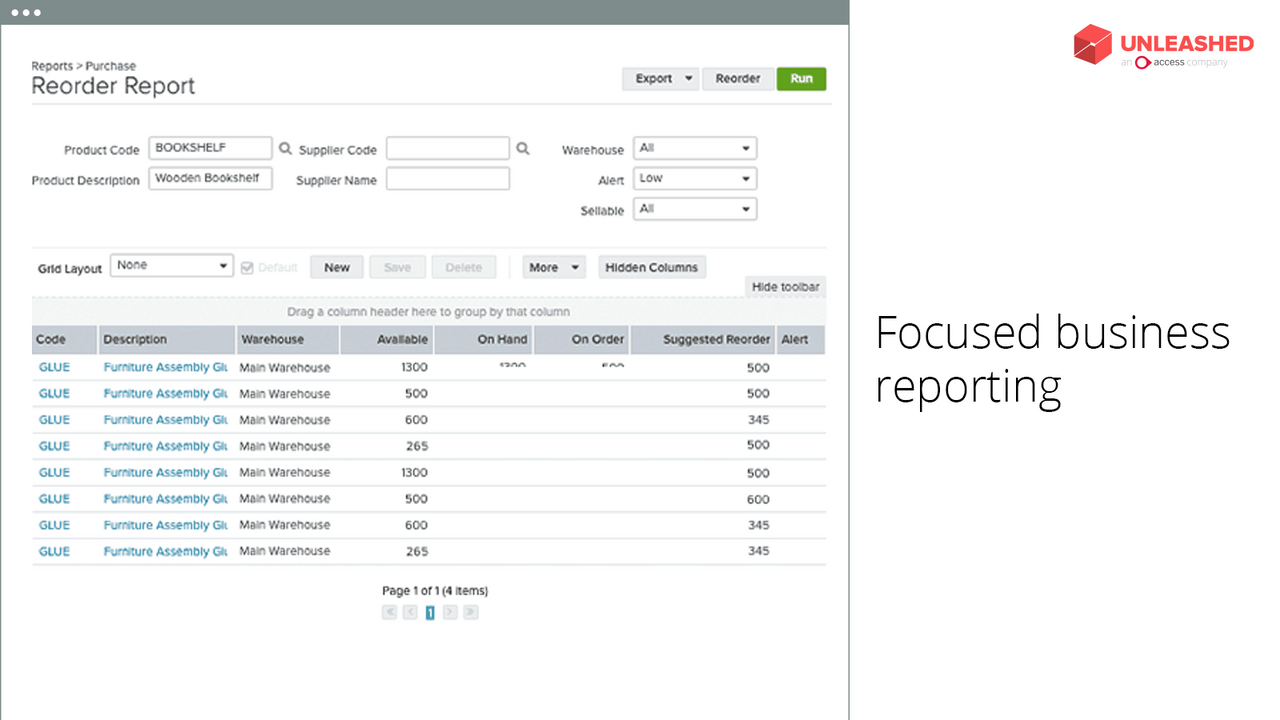Sort by the Available column header

pyautogui.click(x=387, y=340)
